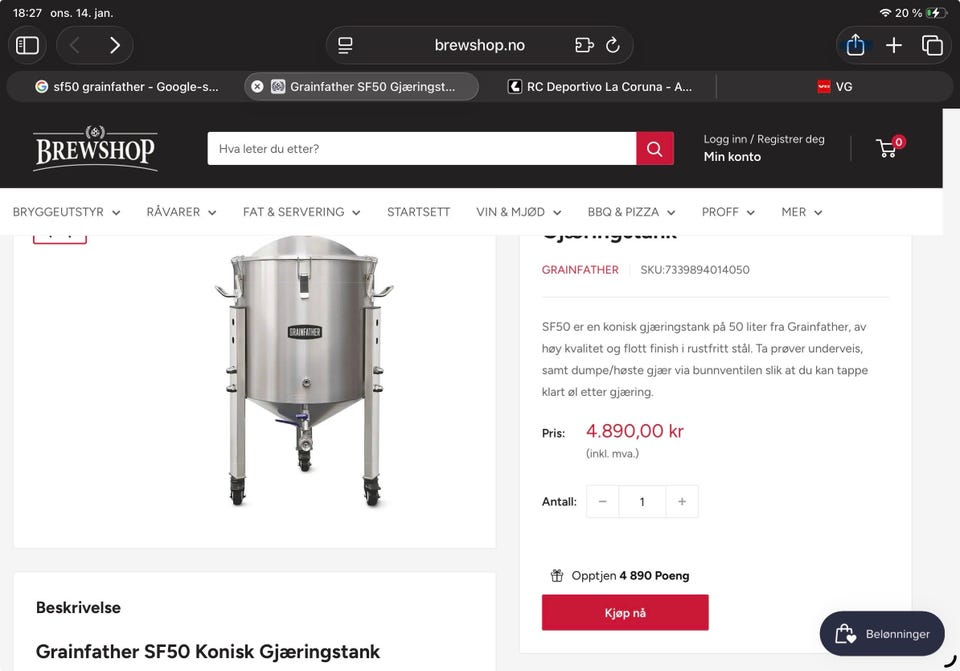Image resolution: width=960 pixels, height=671 pixels.
Task: Increase quantity with the plus stepper
Action: [682, 502]
